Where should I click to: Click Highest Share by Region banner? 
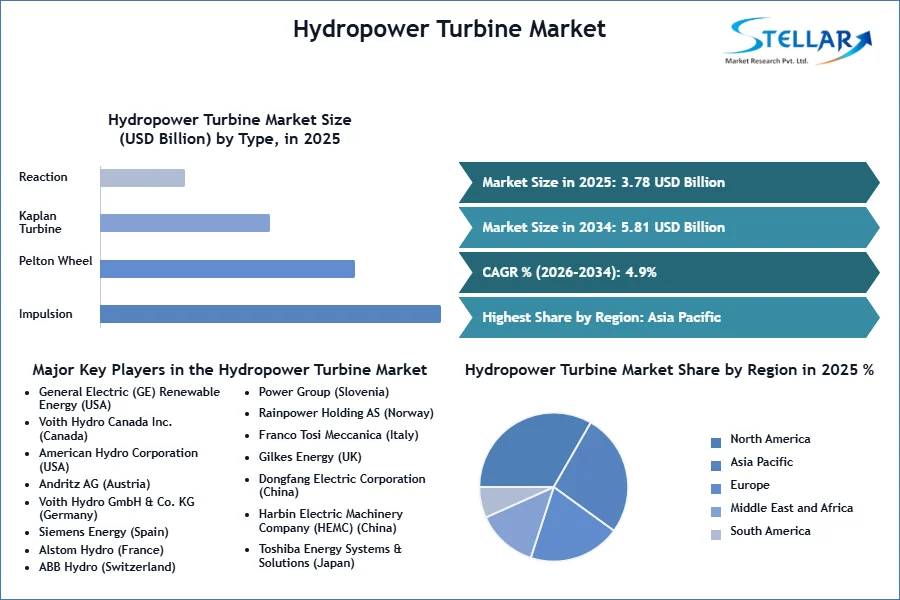click(669, 317)
